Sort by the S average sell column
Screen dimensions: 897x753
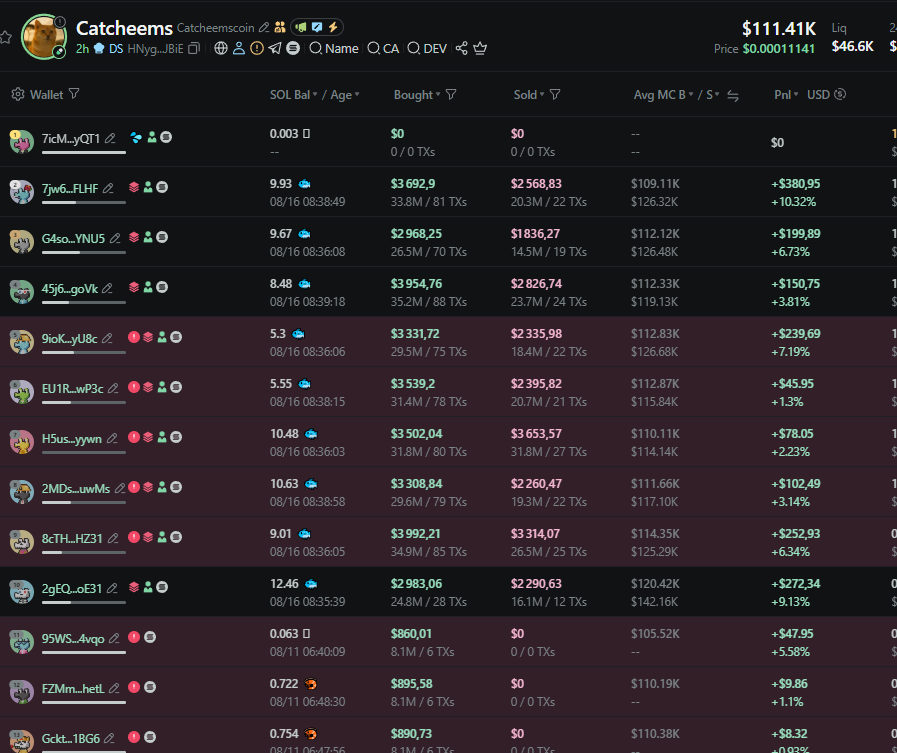click(x=712, y=95)
